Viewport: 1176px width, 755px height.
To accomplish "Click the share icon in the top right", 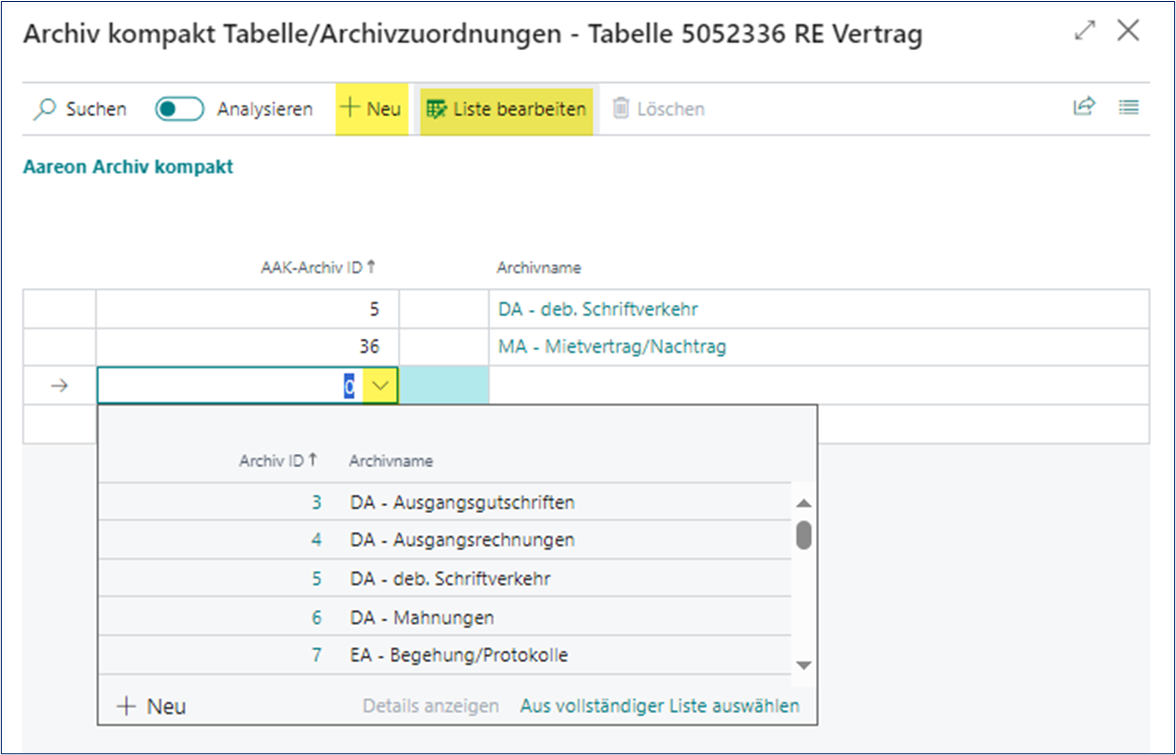I will pos(1084,108).
